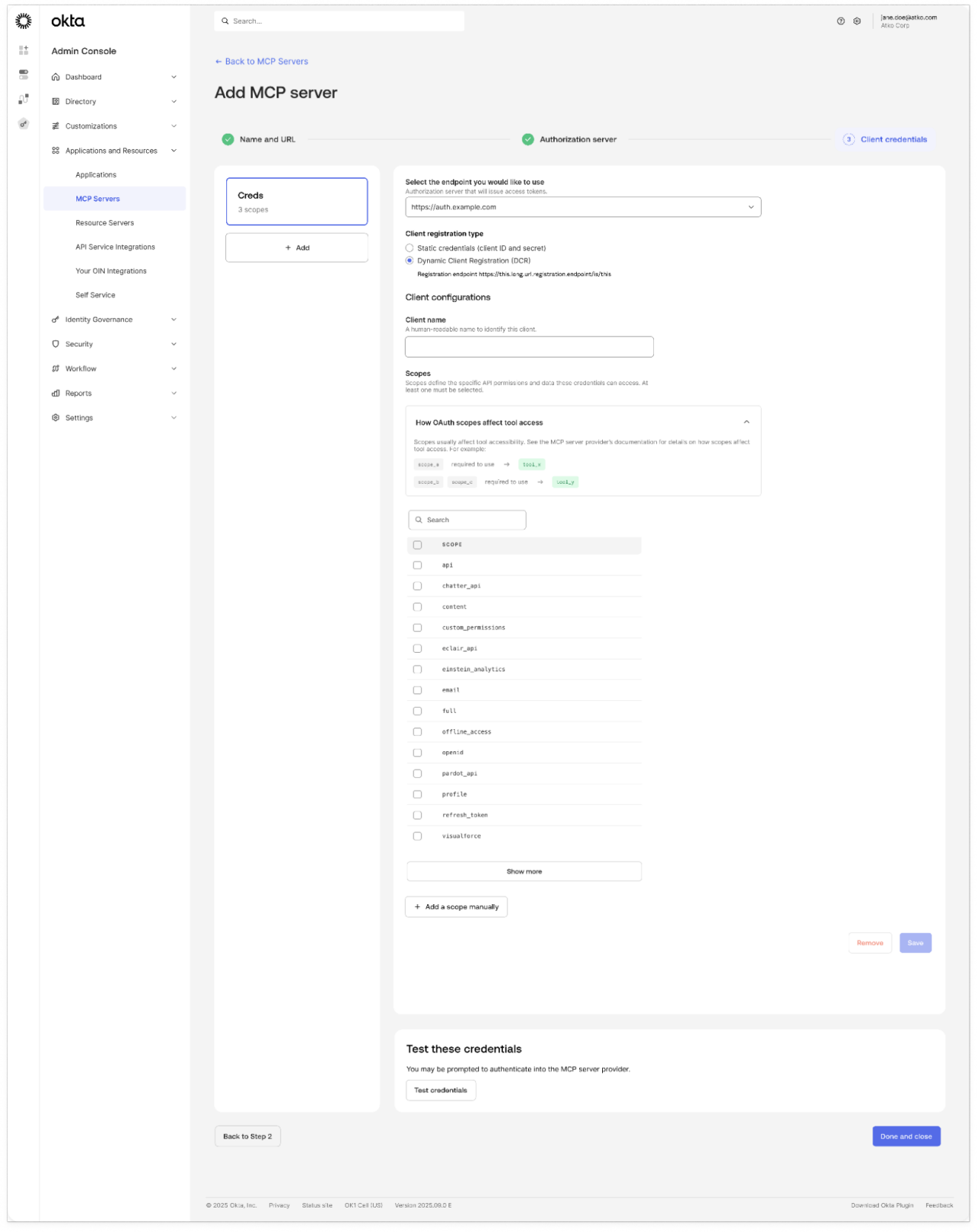Image resolution: width=978 pixels, height=1232 pixels.
Task: Check the chatter_api scope checkbox
Action: (x=417, y=586)
